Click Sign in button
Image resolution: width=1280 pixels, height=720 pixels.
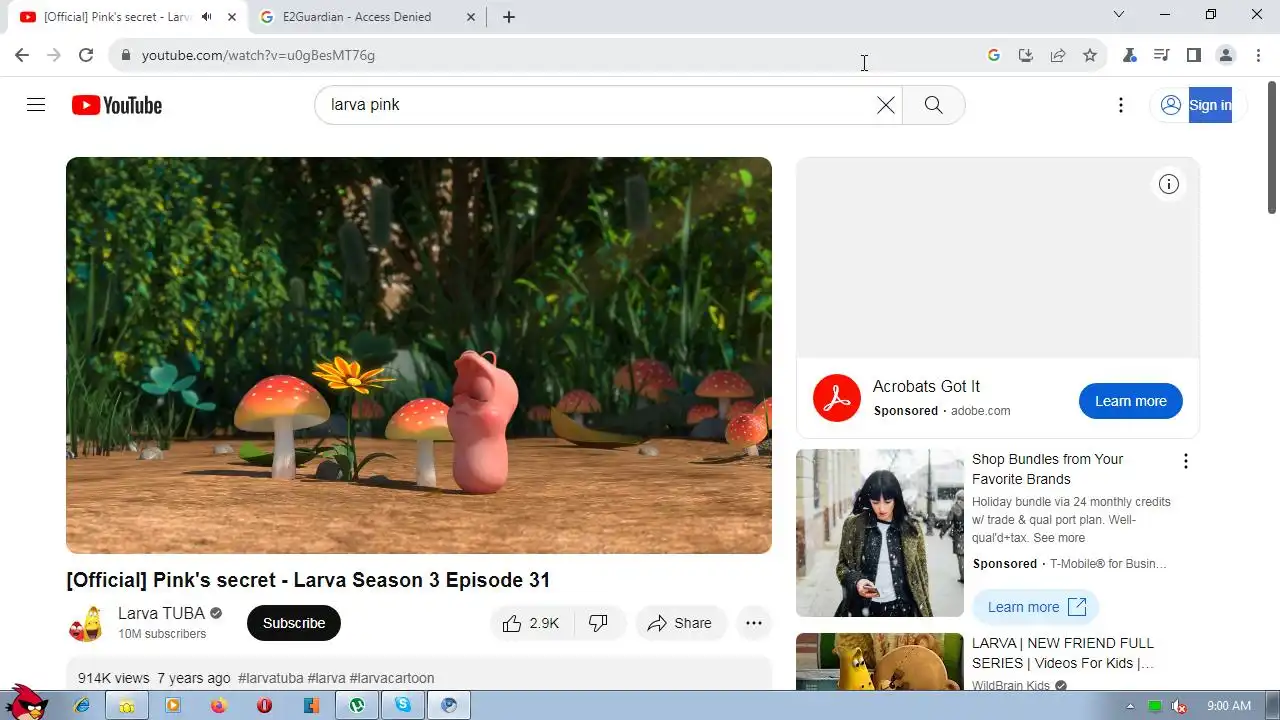(x=1197, y=105)
